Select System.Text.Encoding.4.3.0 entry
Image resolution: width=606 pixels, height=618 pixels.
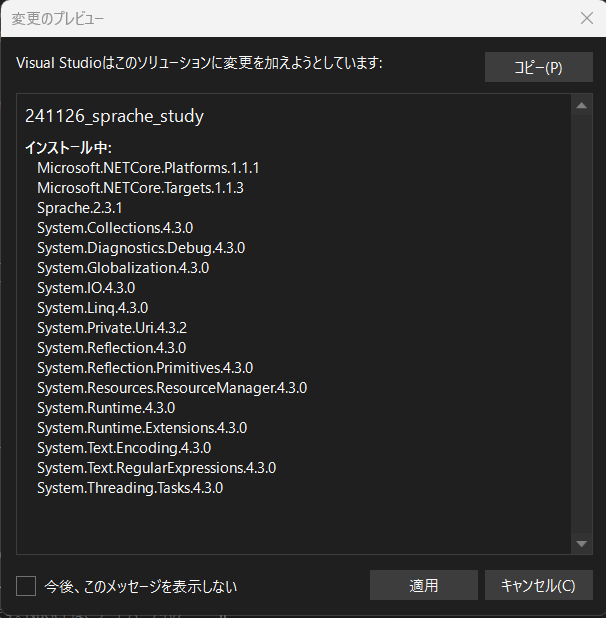click(124, 448)
